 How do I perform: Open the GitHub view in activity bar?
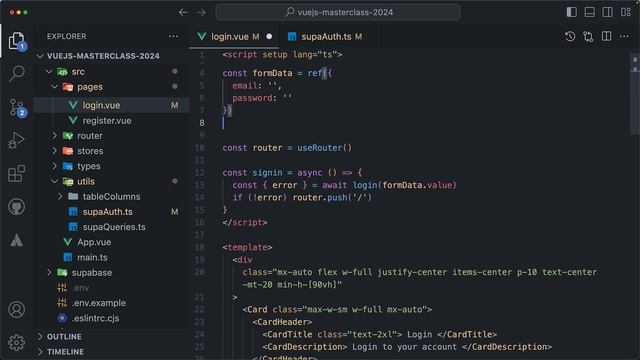click(17, 207)
